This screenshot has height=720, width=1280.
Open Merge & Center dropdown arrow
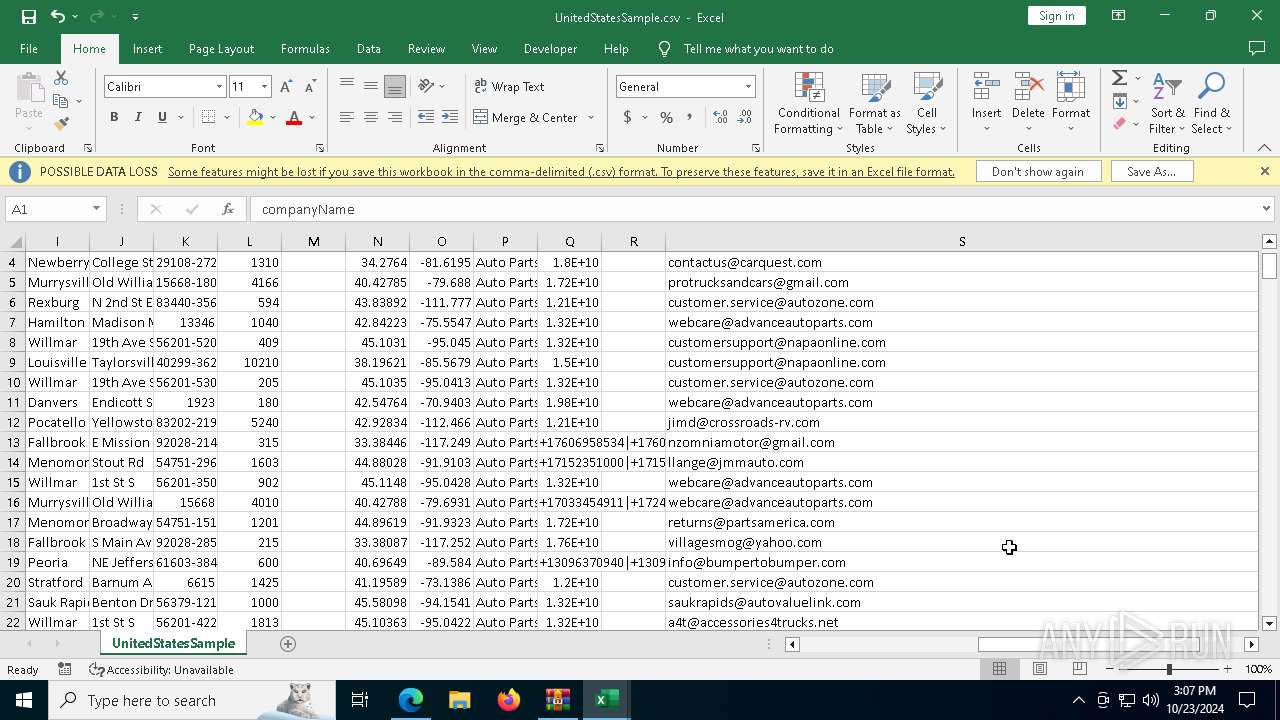pyautogui.click(x=589, y=117)
